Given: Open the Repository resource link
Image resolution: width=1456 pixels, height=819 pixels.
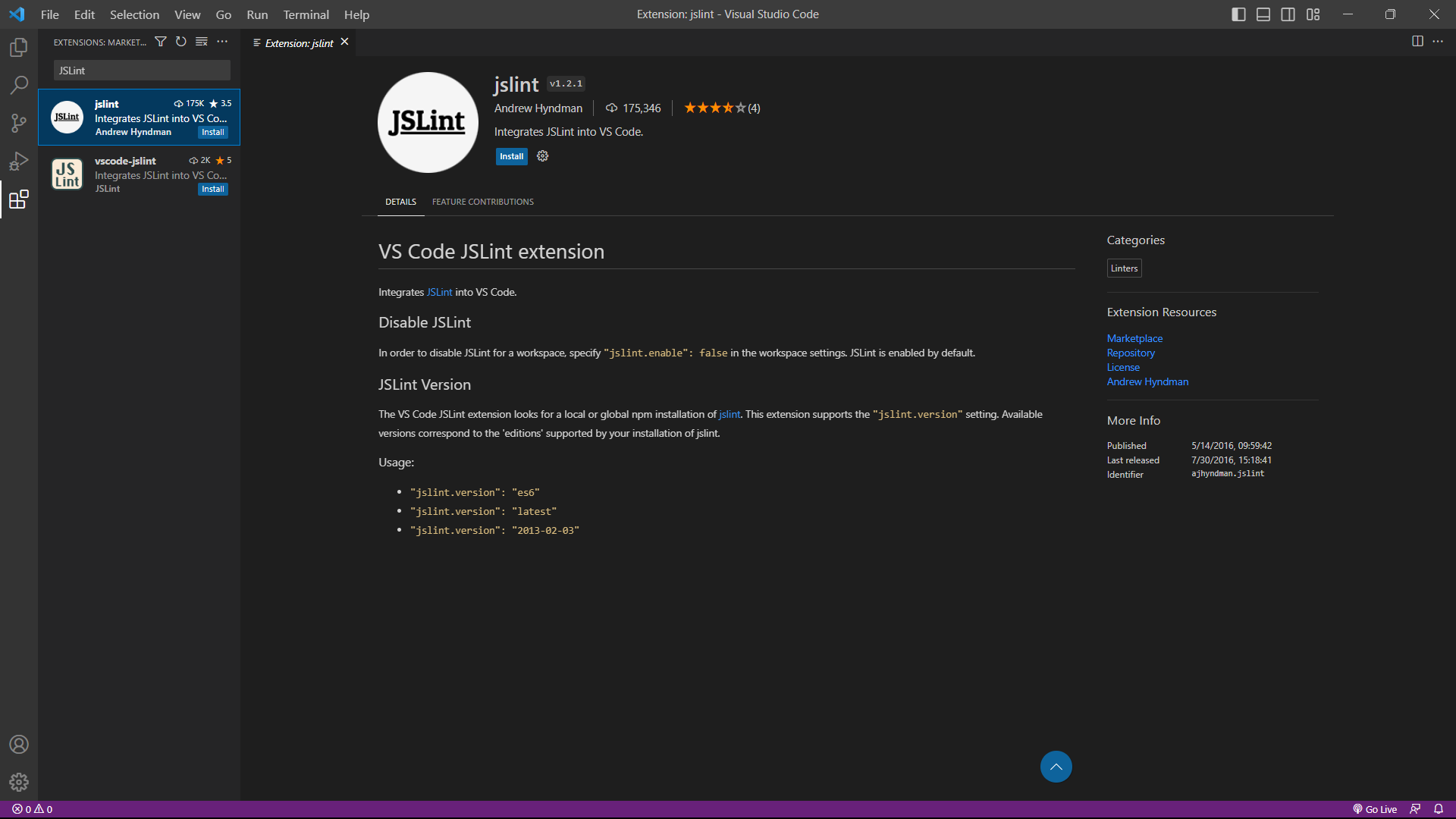Looking at the screenshot, I should 1131,353.
